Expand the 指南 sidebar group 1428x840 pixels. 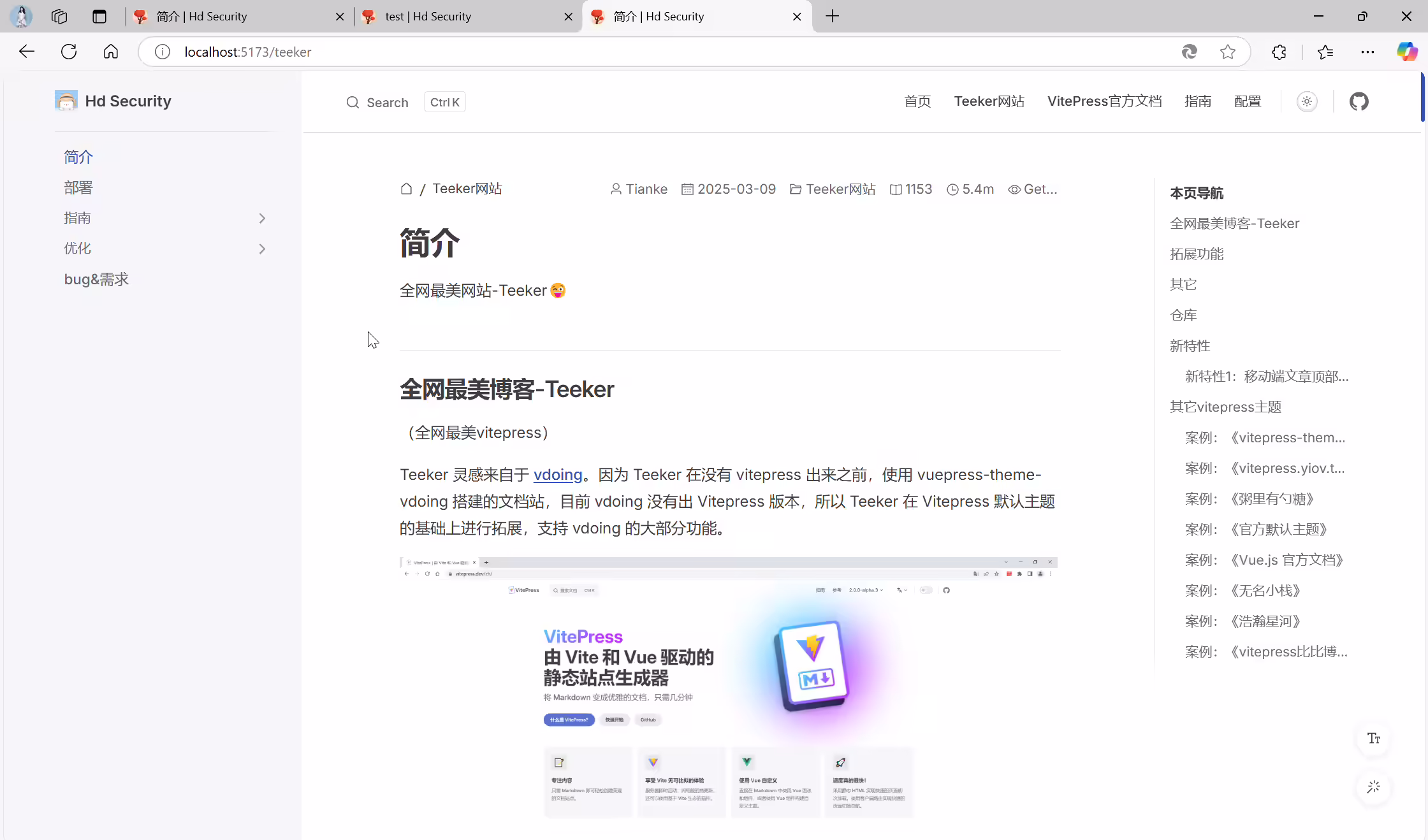[262, 219]
